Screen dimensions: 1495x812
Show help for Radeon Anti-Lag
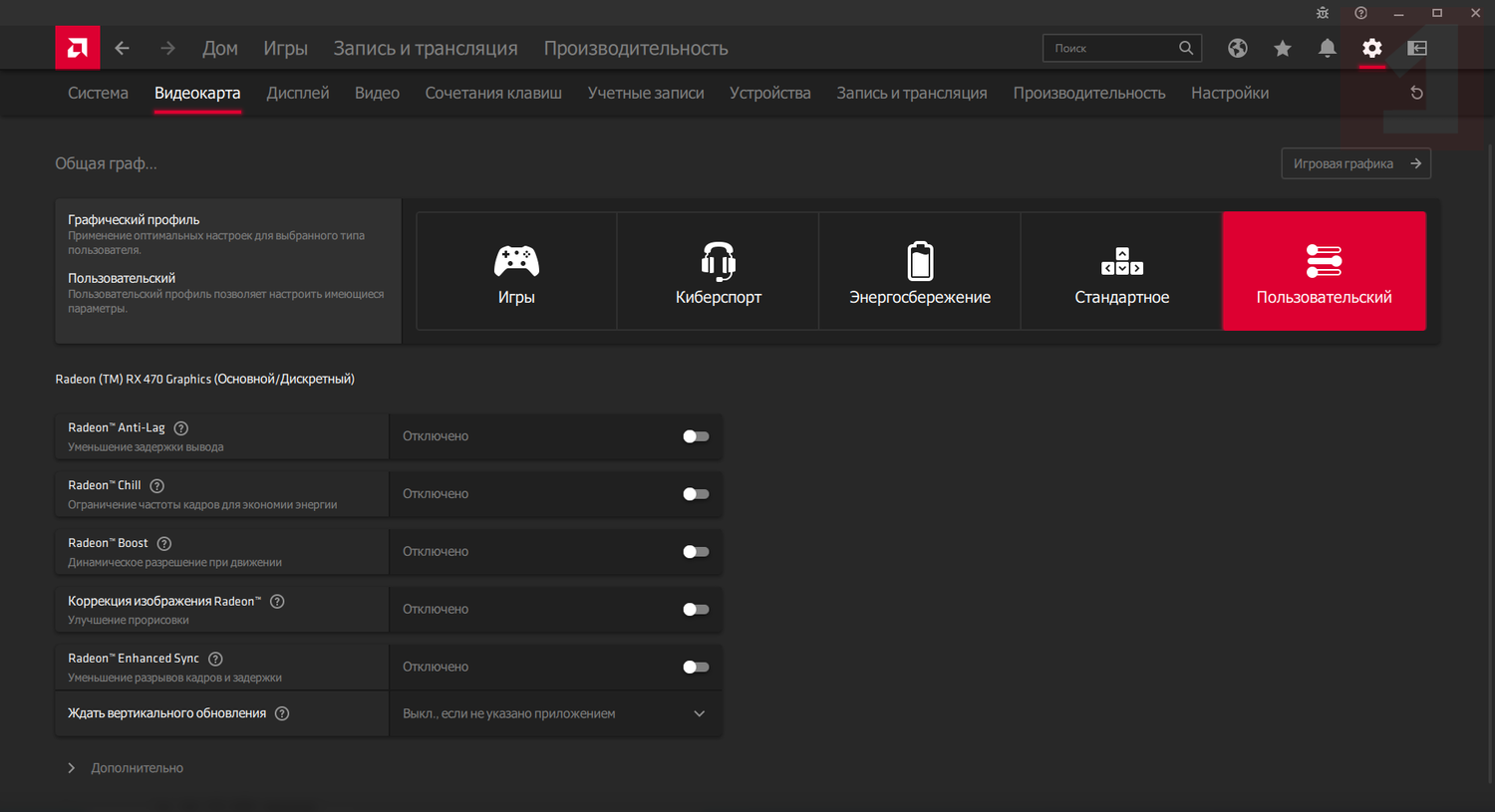coord(181,428)
